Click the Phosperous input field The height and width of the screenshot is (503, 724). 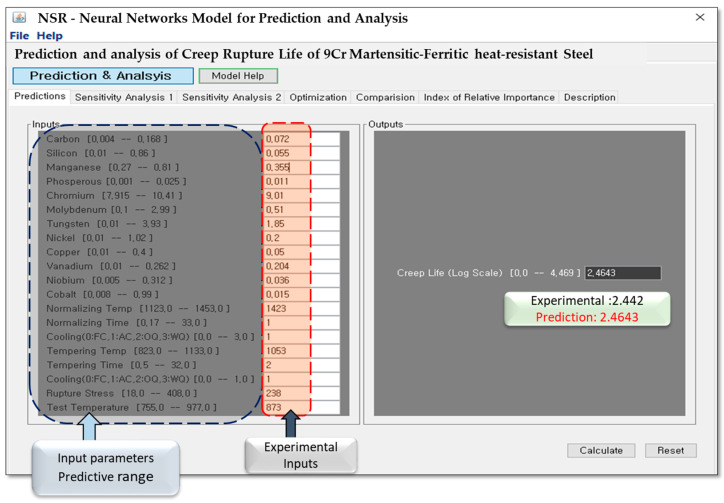(x=302, y=182)
